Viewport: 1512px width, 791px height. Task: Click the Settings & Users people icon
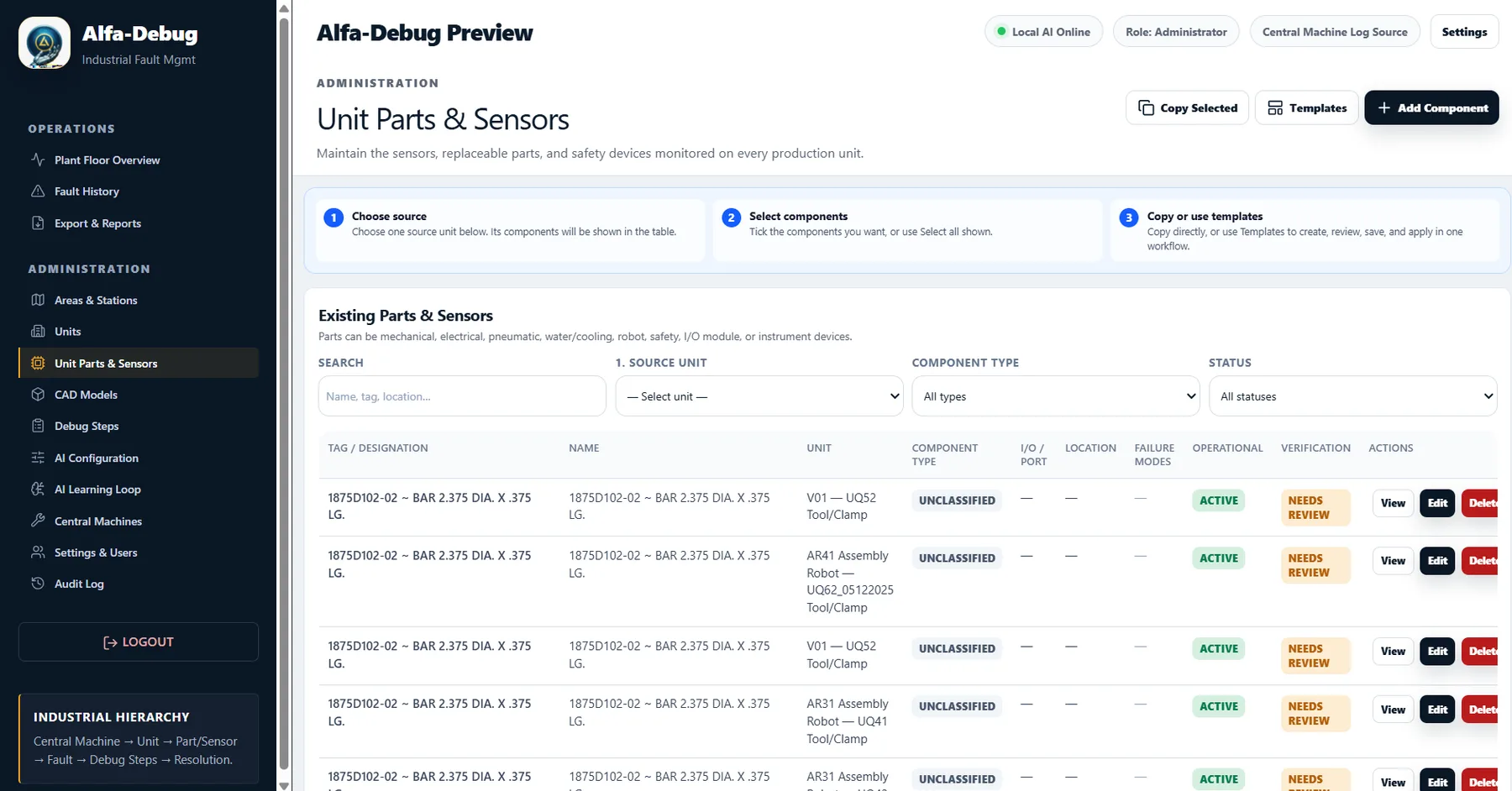tap(38, 553)
